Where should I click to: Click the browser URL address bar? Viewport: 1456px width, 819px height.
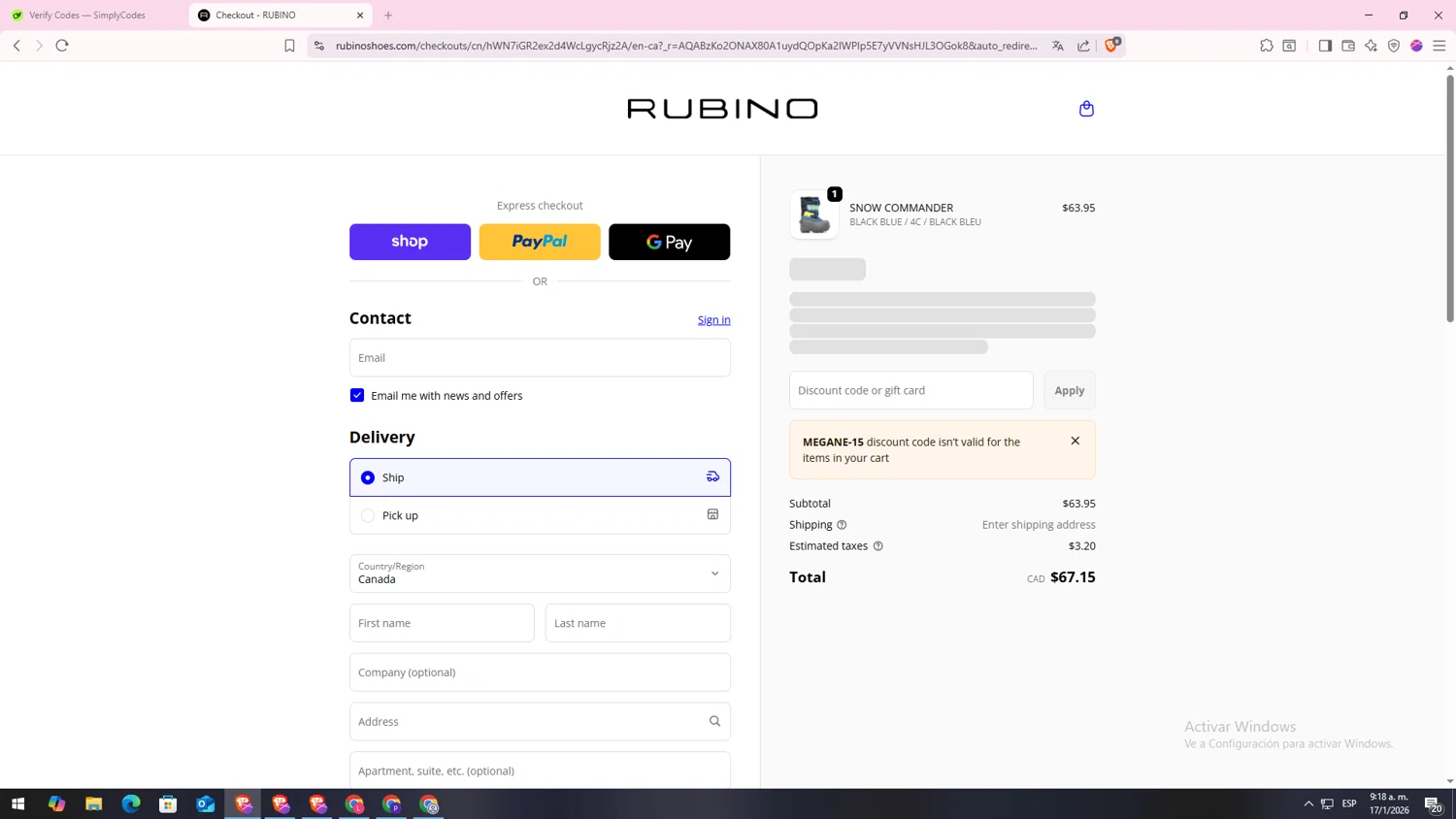click(686, 46)
